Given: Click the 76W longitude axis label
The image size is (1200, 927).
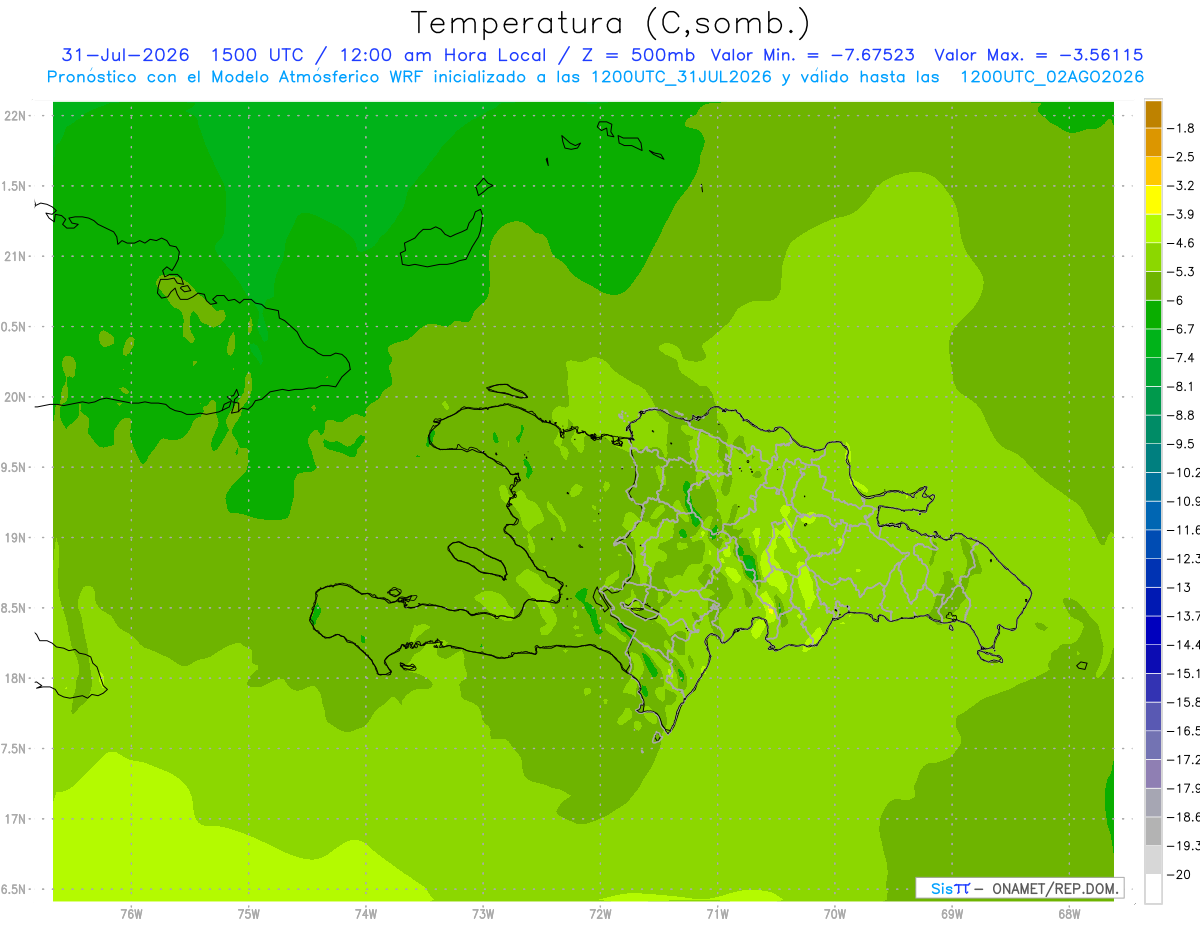Looking at the screenshot, I should (x=131, y=913).
